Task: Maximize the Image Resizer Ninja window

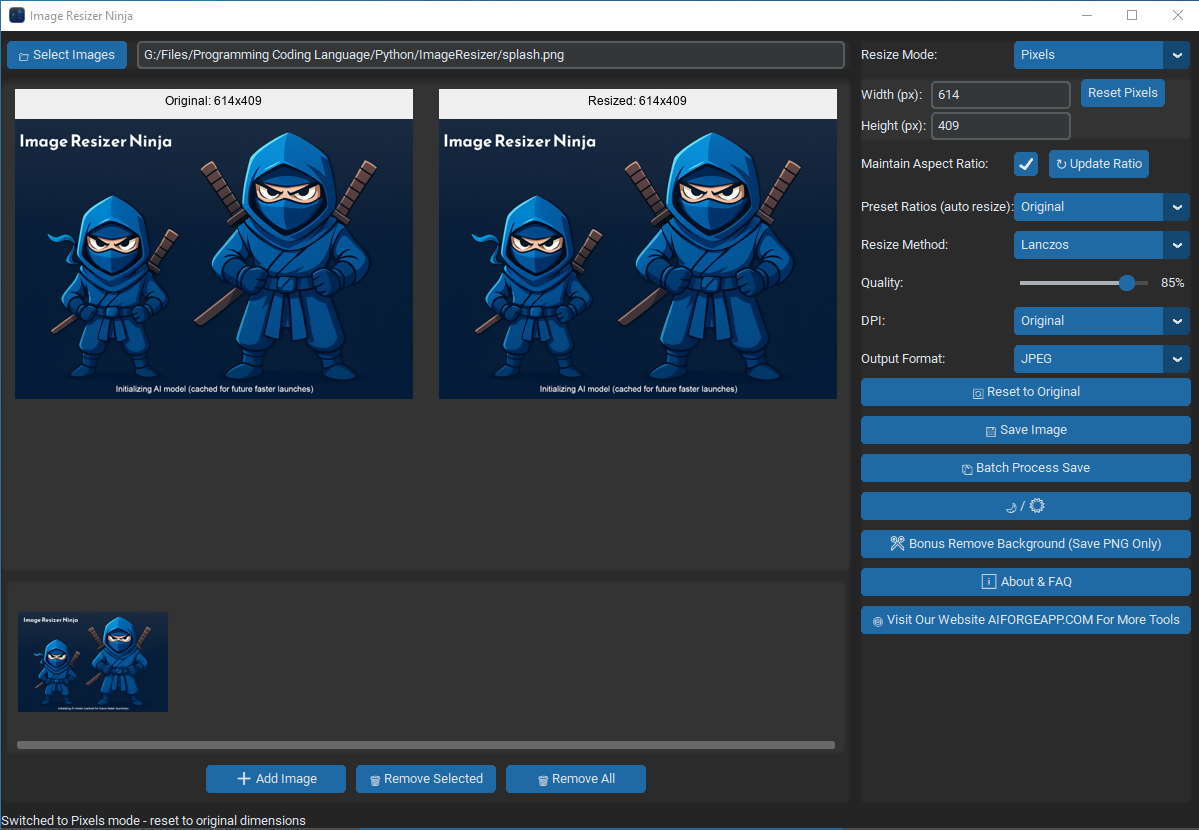Action: pyautogui.click(x=1132, y=15)
